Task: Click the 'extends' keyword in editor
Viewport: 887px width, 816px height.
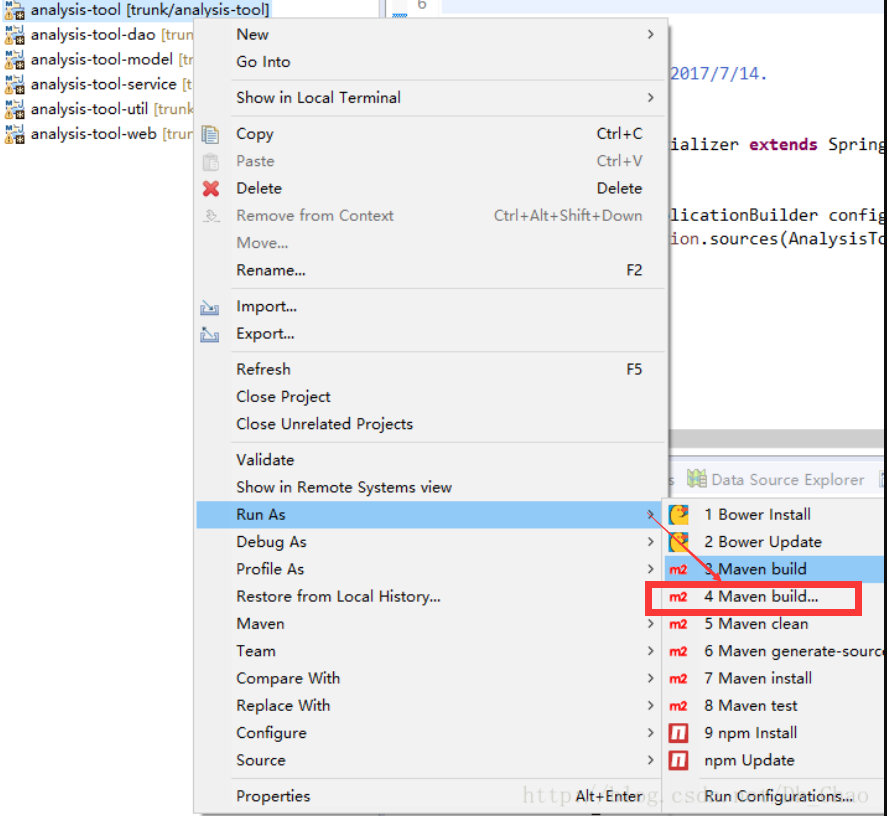Action: pos(783,145)
